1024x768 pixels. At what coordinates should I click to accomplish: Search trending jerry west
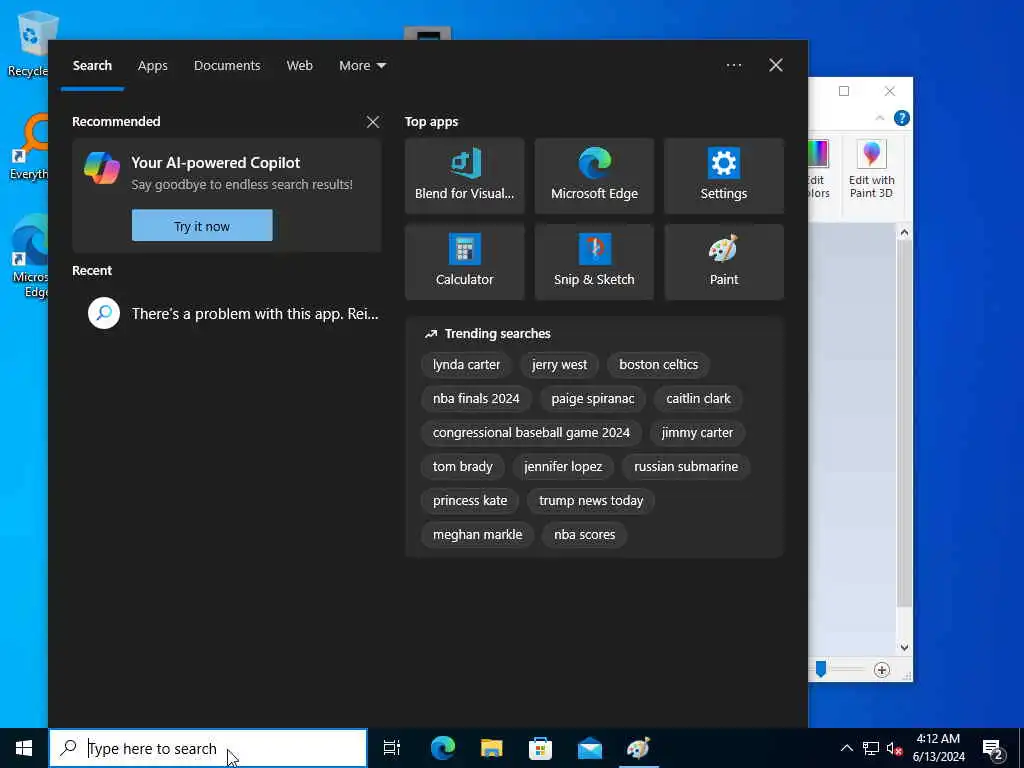[x=559, y=364]
